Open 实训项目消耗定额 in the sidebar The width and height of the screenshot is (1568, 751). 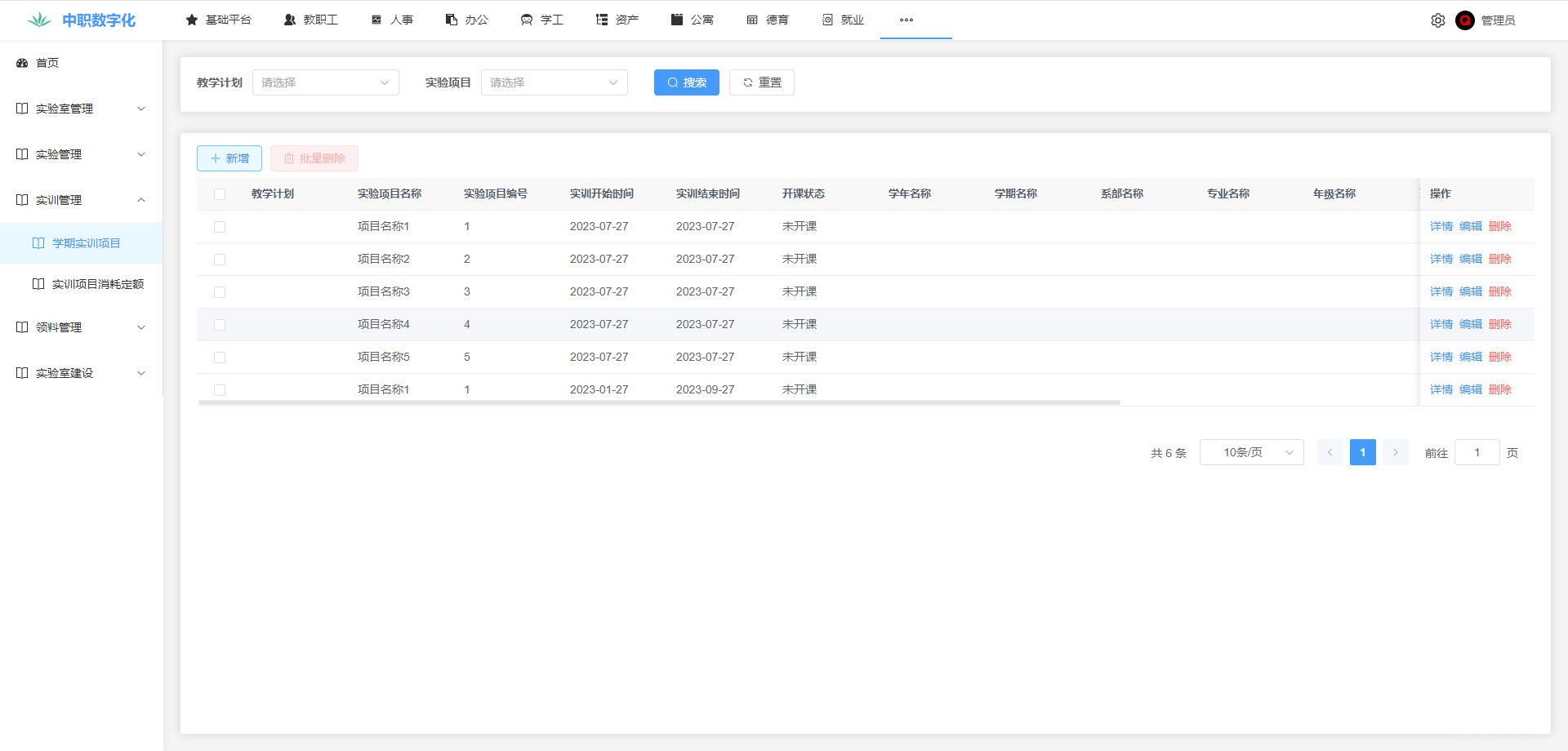pos(97,284)
